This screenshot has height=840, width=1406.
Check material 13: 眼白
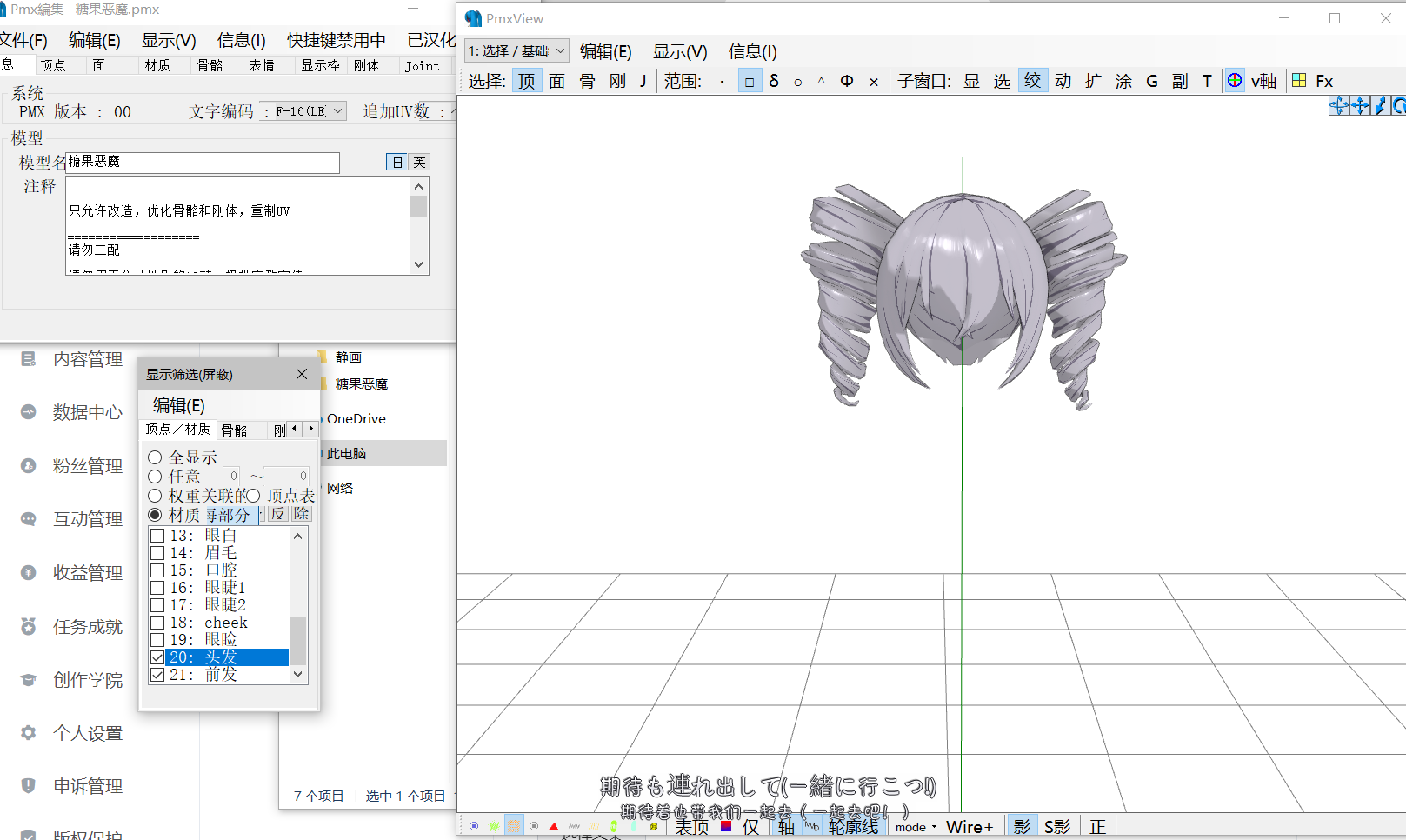pyautogui.click(x=157, y=536)
